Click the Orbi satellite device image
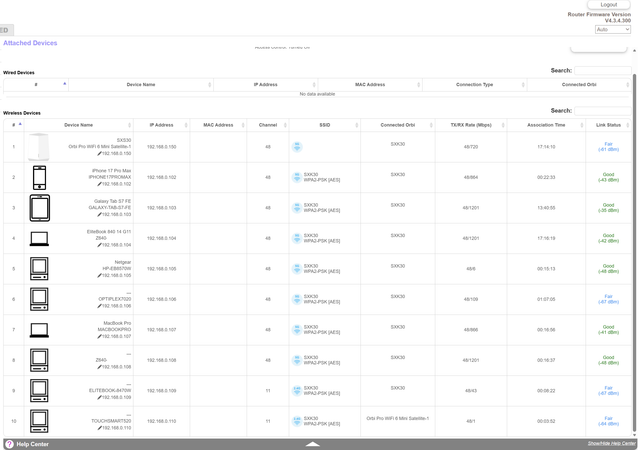640x450 pixels. click(x=39, y=147)
